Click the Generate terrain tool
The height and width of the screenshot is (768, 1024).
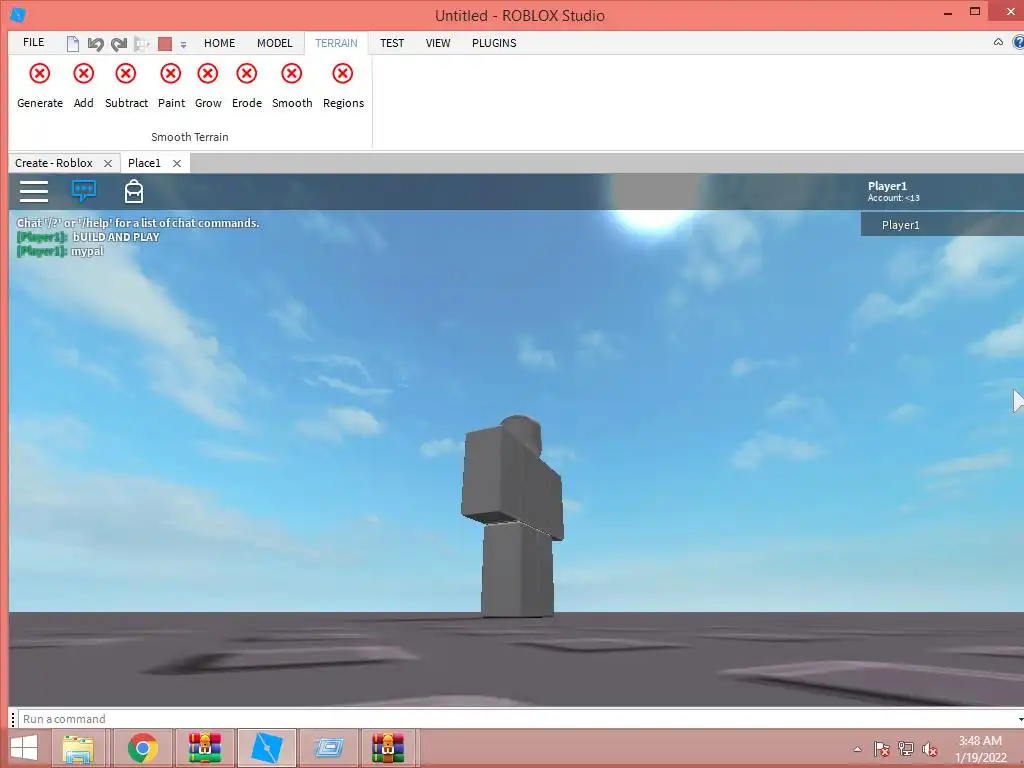tap(40, 86)
